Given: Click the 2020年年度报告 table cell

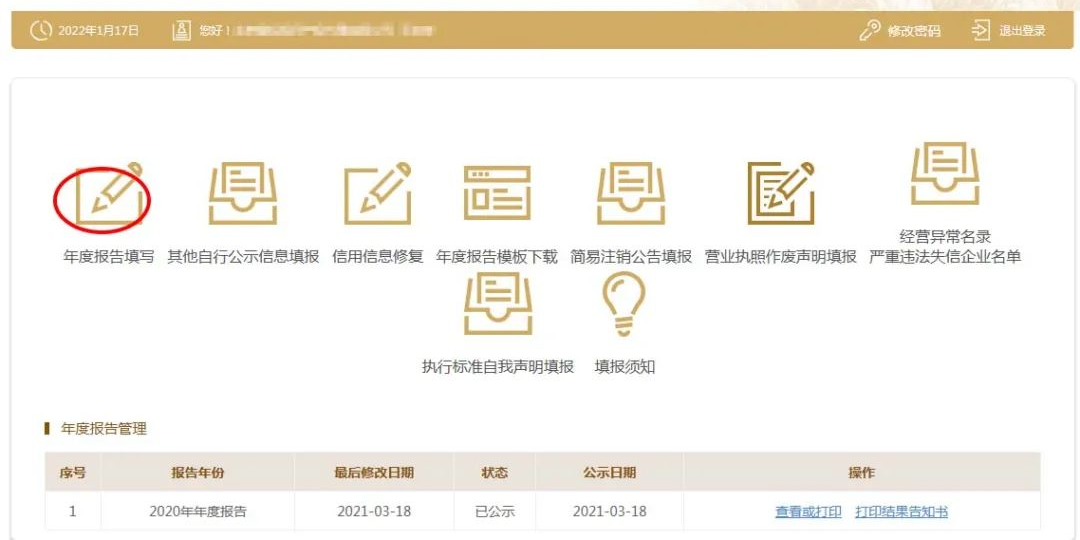Looking at the screenshot, I should pyautogui.click(x=197, y=512).
